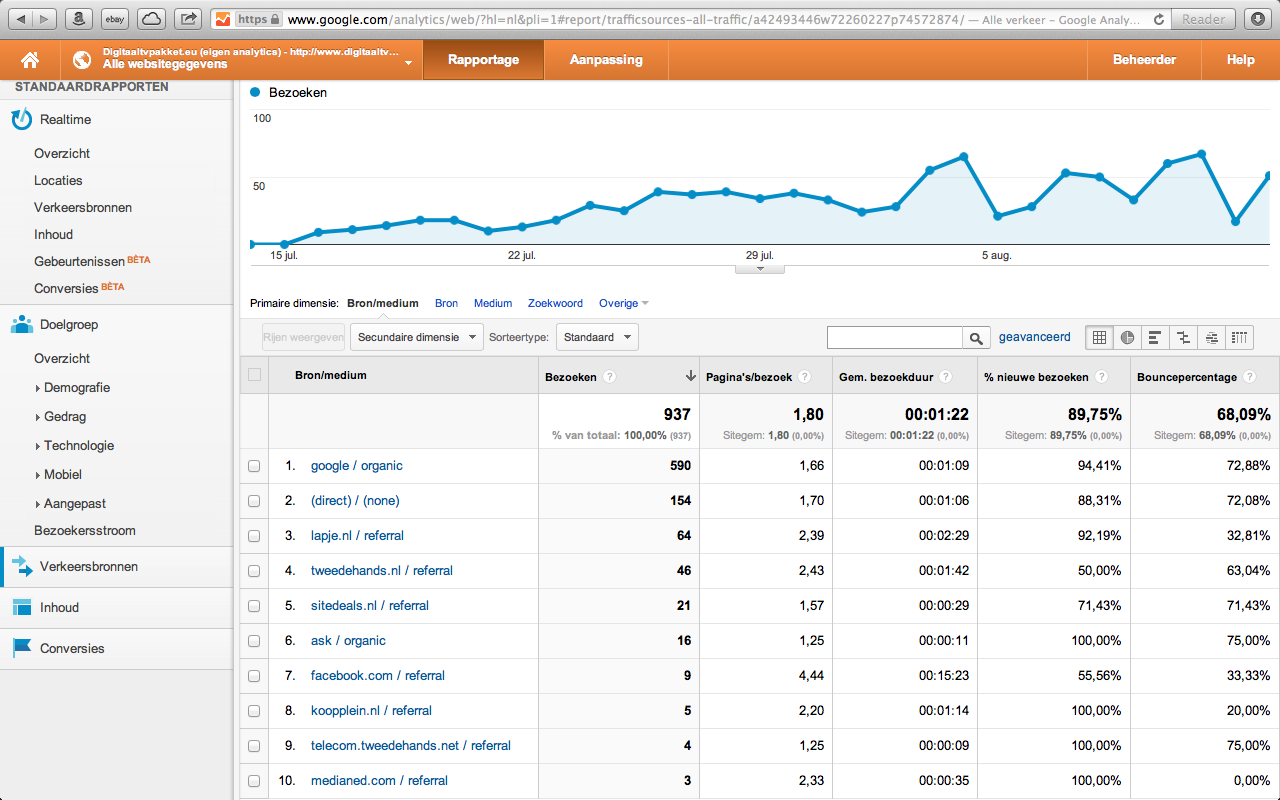Switch to the pie chart (percentage) view
This screenshot has width=1280, height=800.
1128,337
